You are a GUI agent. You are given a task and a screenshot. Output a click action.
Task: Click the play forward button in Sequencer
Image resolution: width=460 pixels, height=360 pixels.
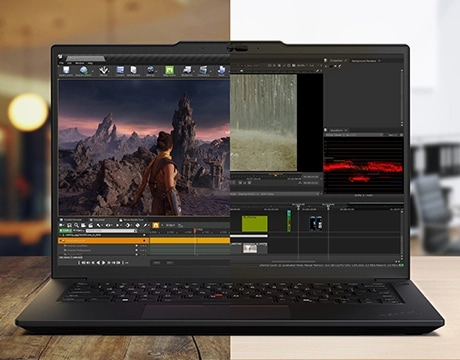click(x=103, y=263)
